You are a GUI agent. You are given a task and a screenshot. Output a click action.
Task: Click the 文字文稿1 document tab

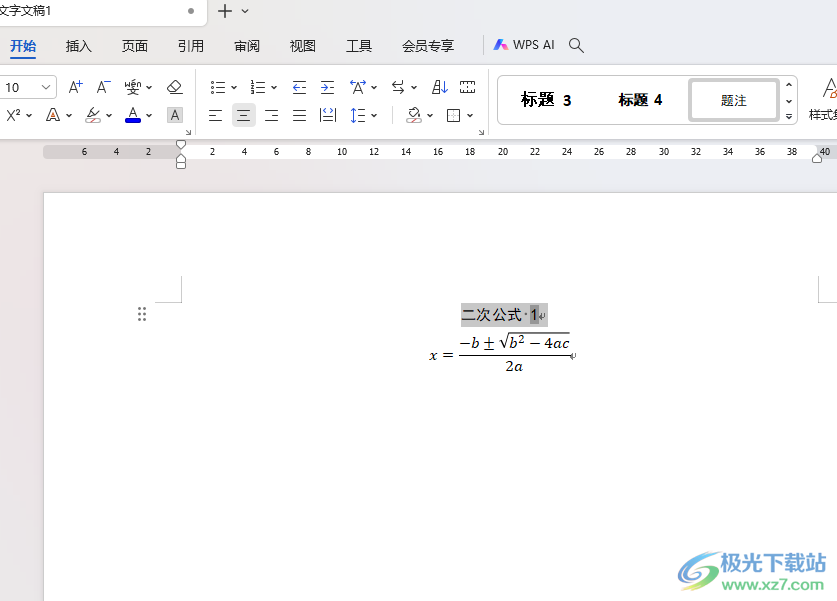pyautogui.click(x=25, y=11)
